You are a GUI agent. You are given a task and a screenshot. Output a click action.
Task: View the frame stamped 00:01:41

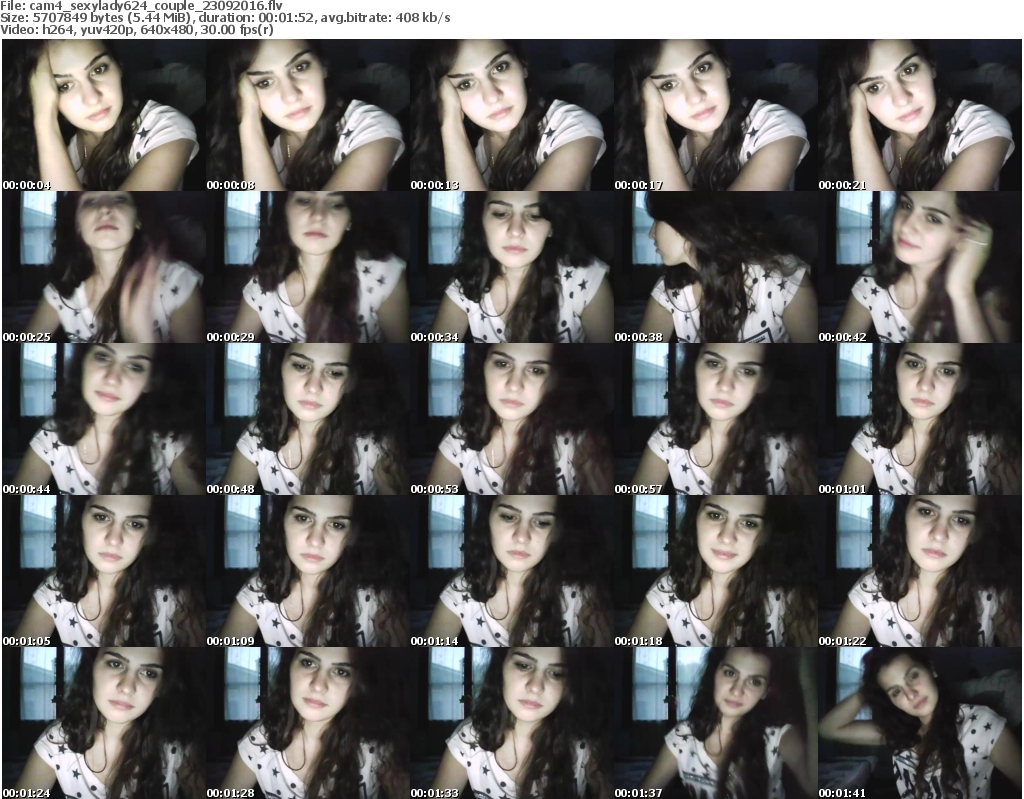coord(920,723)
